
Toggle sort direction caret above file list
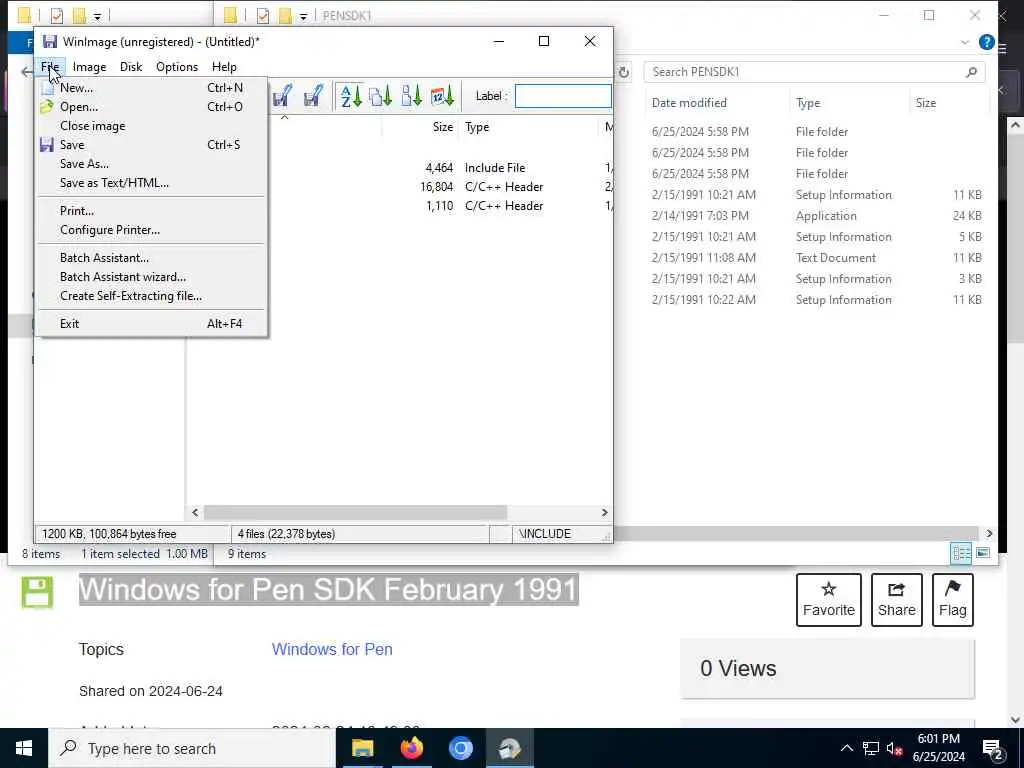(x=284, y=118)
